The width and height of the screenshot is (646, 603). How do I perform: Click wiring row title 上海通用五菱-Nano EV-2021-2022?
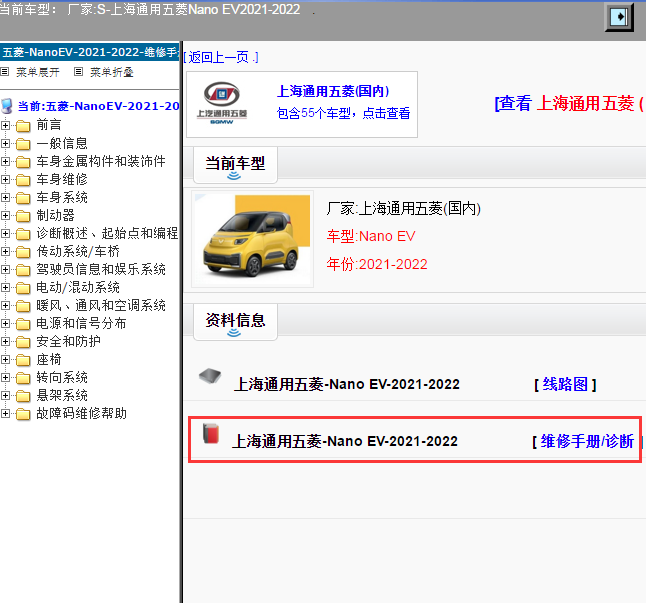pos(346,384)
